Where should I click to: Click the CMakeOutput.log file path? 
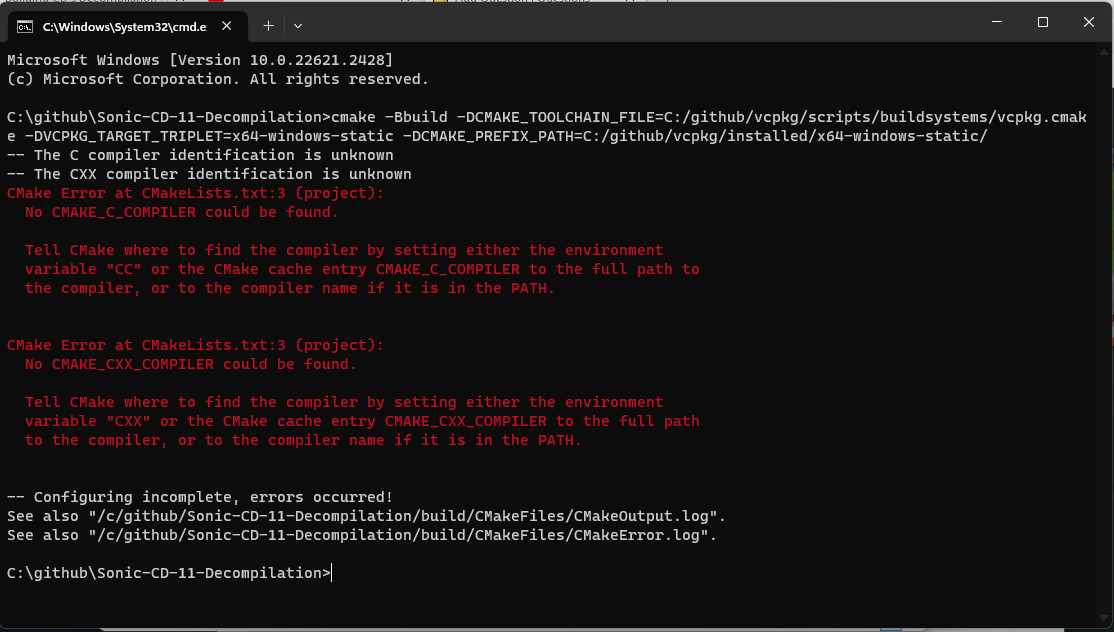pos(407,516)
